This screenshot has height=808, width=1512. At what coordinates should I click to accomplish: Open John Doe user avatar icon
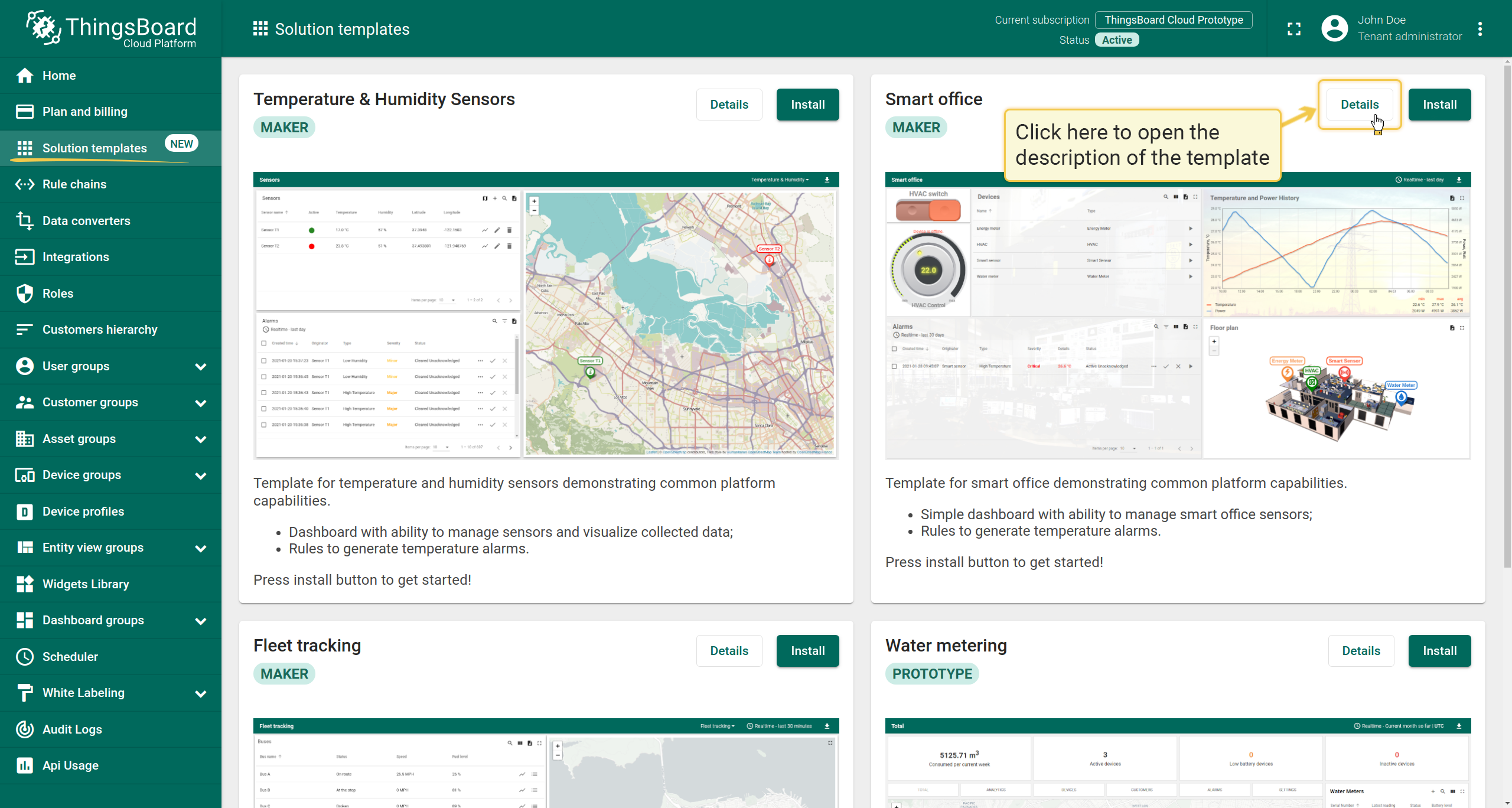(x=1334, y=28)
